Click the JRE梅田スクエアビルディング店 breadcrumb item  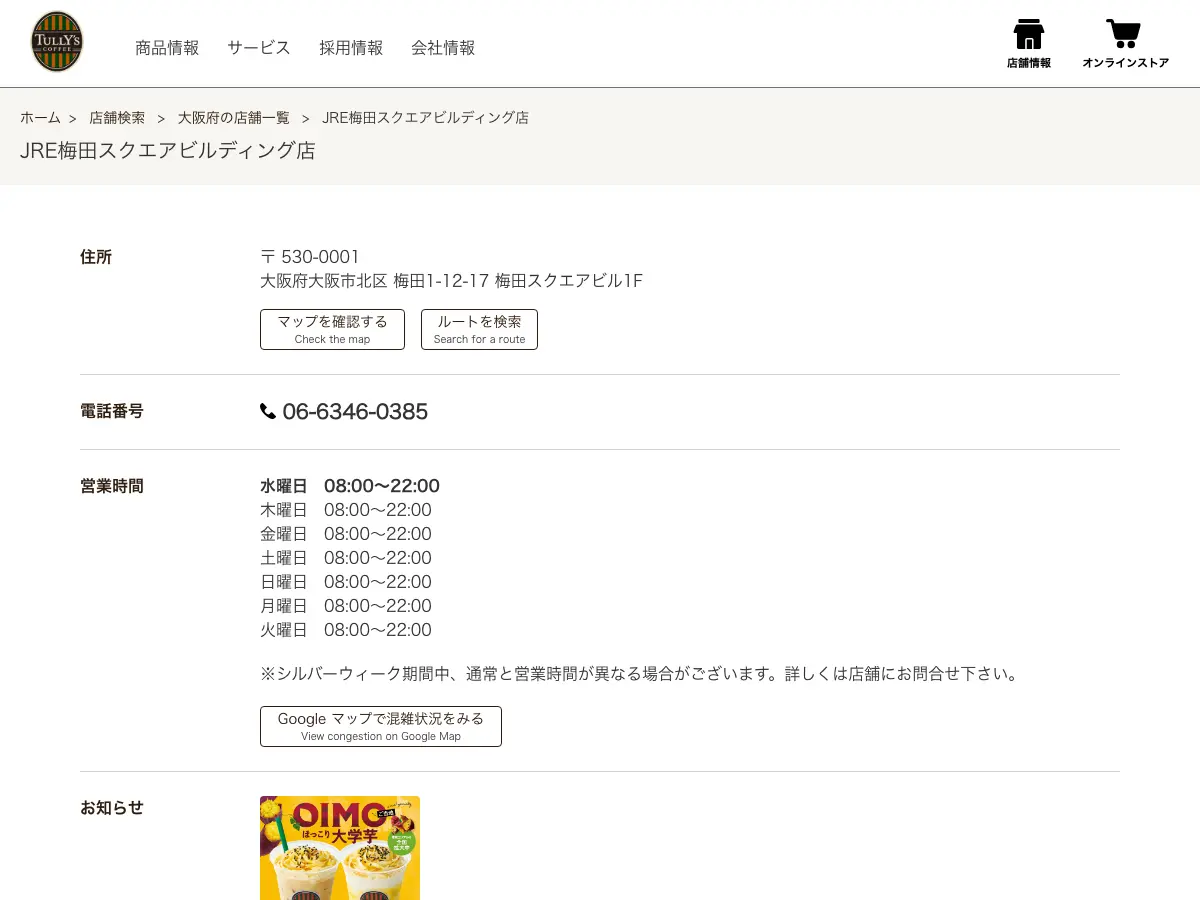click(425, 117)
